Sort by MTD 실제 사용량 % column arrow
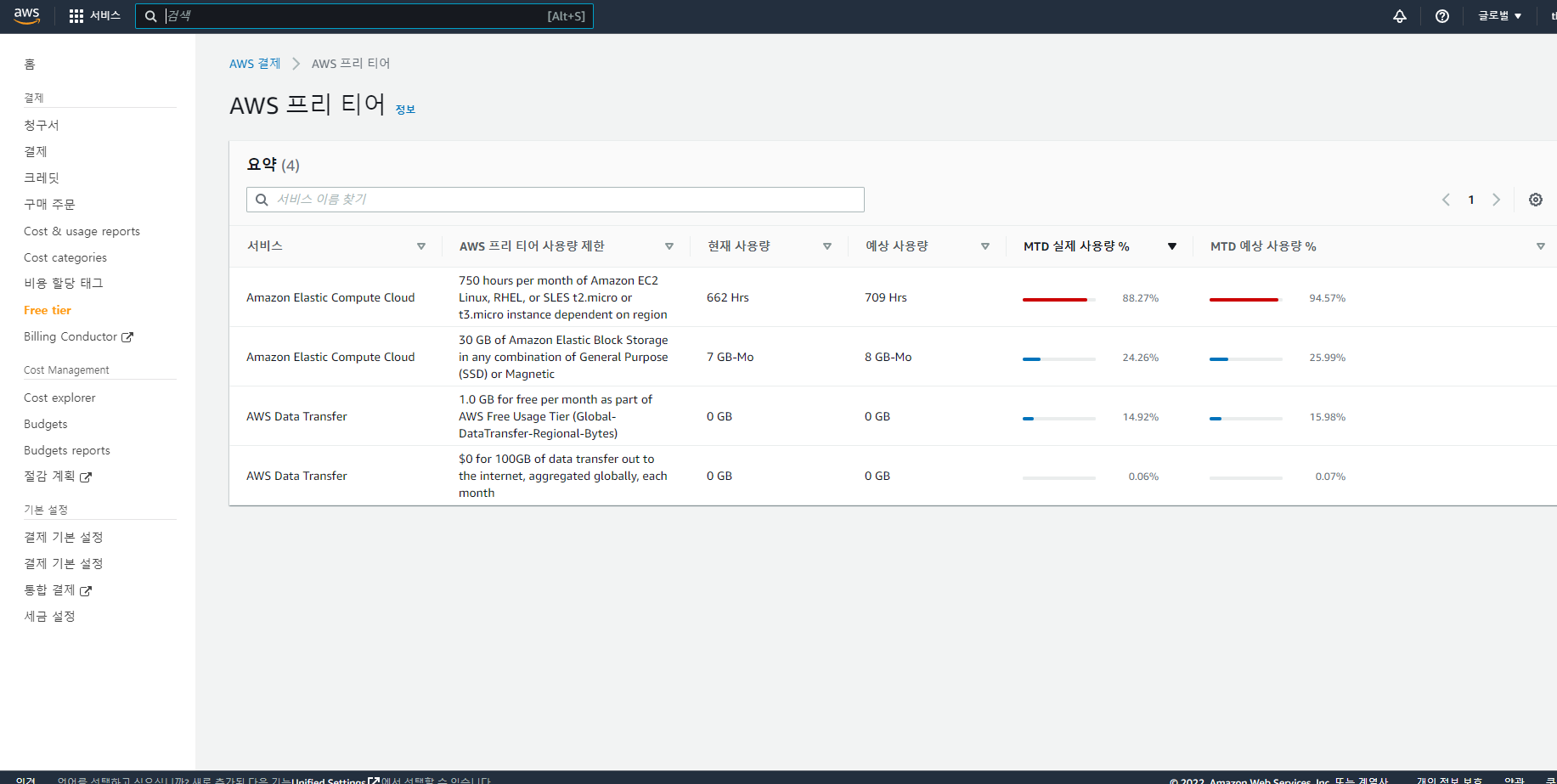The width and height of the screenshot is (1557, 784). (1172, 246)
